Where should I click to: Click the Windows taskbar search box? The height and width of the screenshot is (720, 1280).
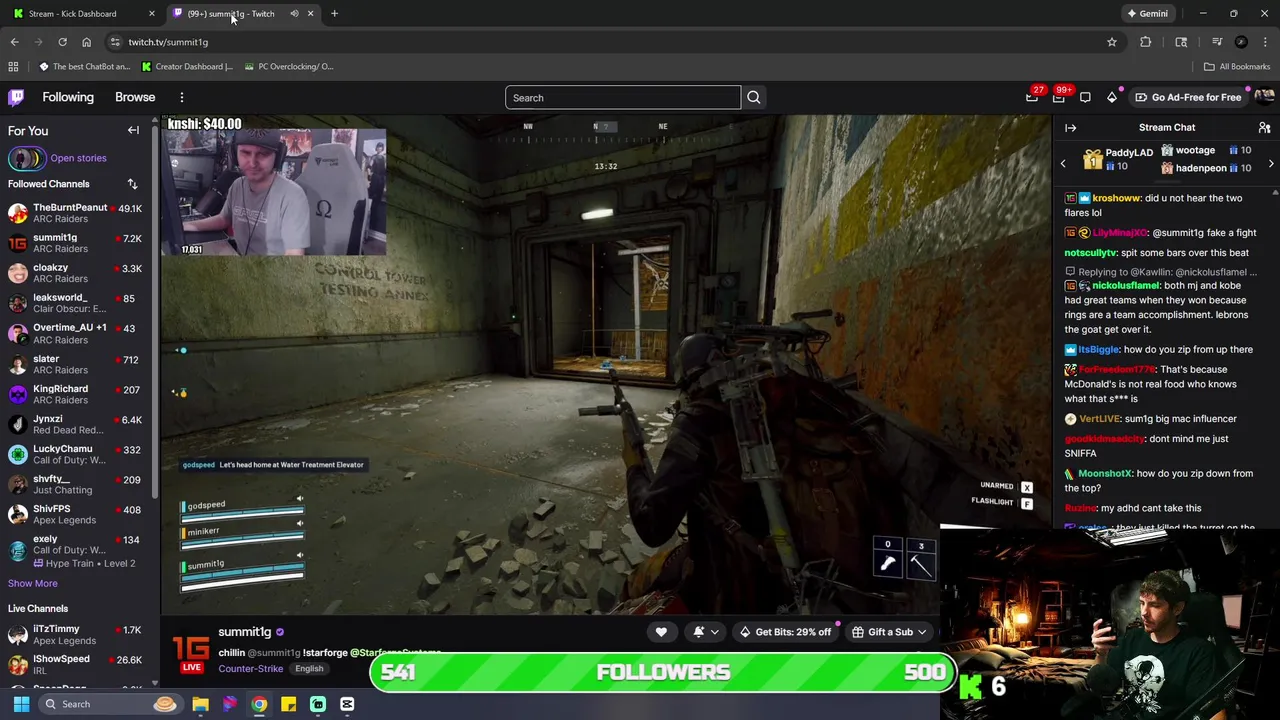110,704
